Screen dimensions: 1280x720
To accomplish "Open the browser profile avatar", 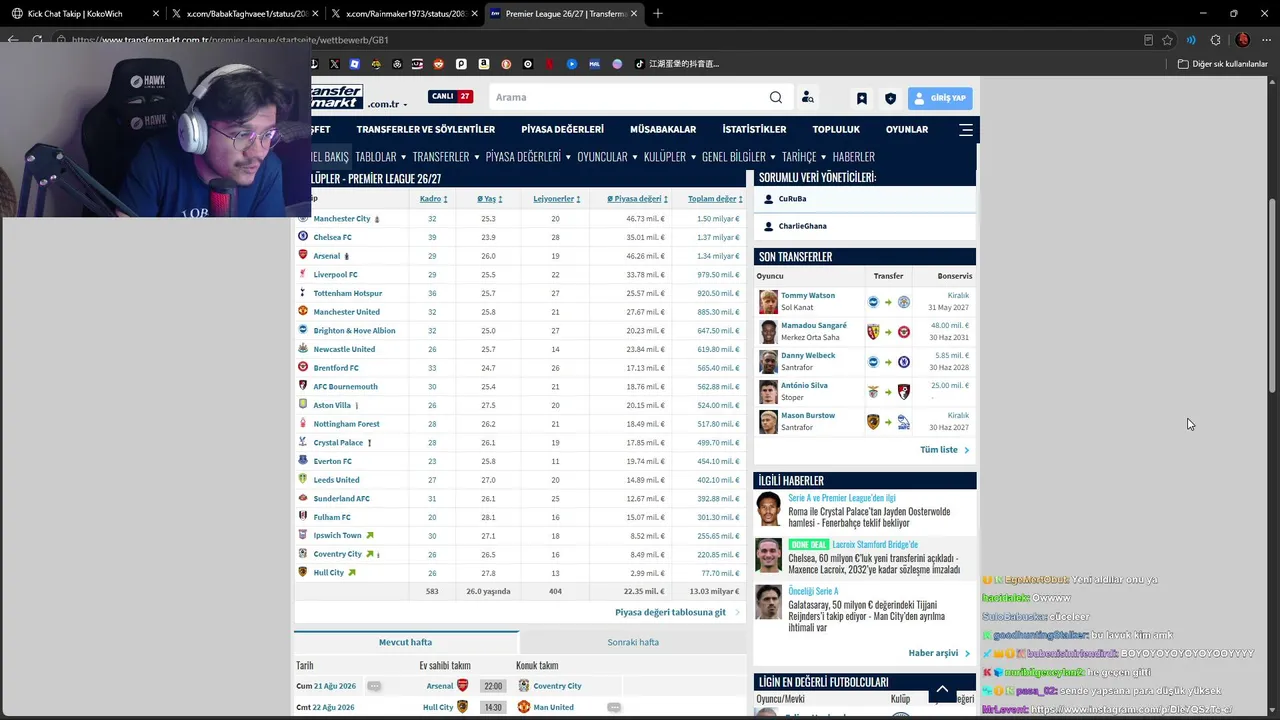I will 1242,40.
